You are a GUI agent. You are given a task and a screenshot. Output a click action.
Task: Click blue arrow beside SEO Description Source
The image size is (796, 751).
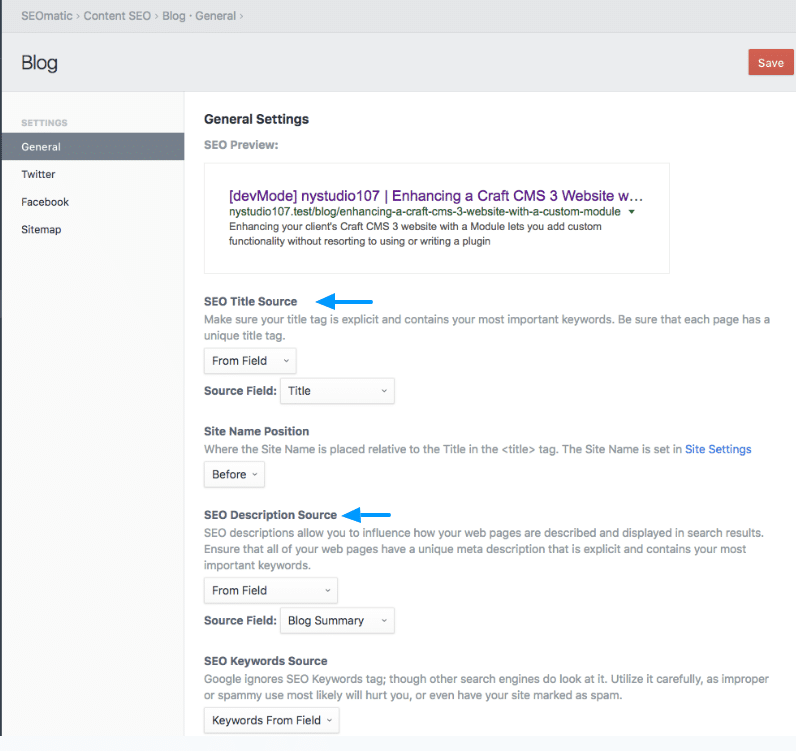tap(366, 515)
